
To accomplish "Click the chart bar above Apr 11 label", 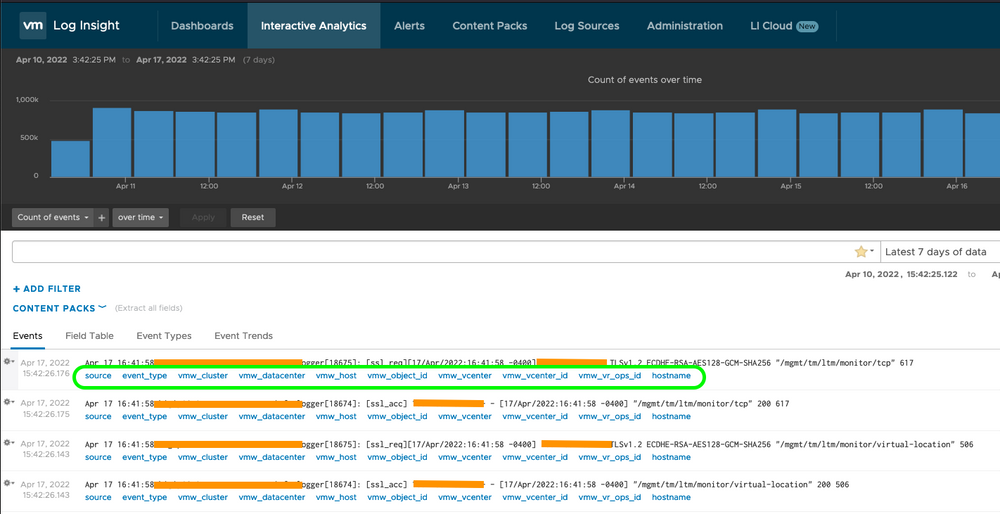I will (x=112, y=142).
